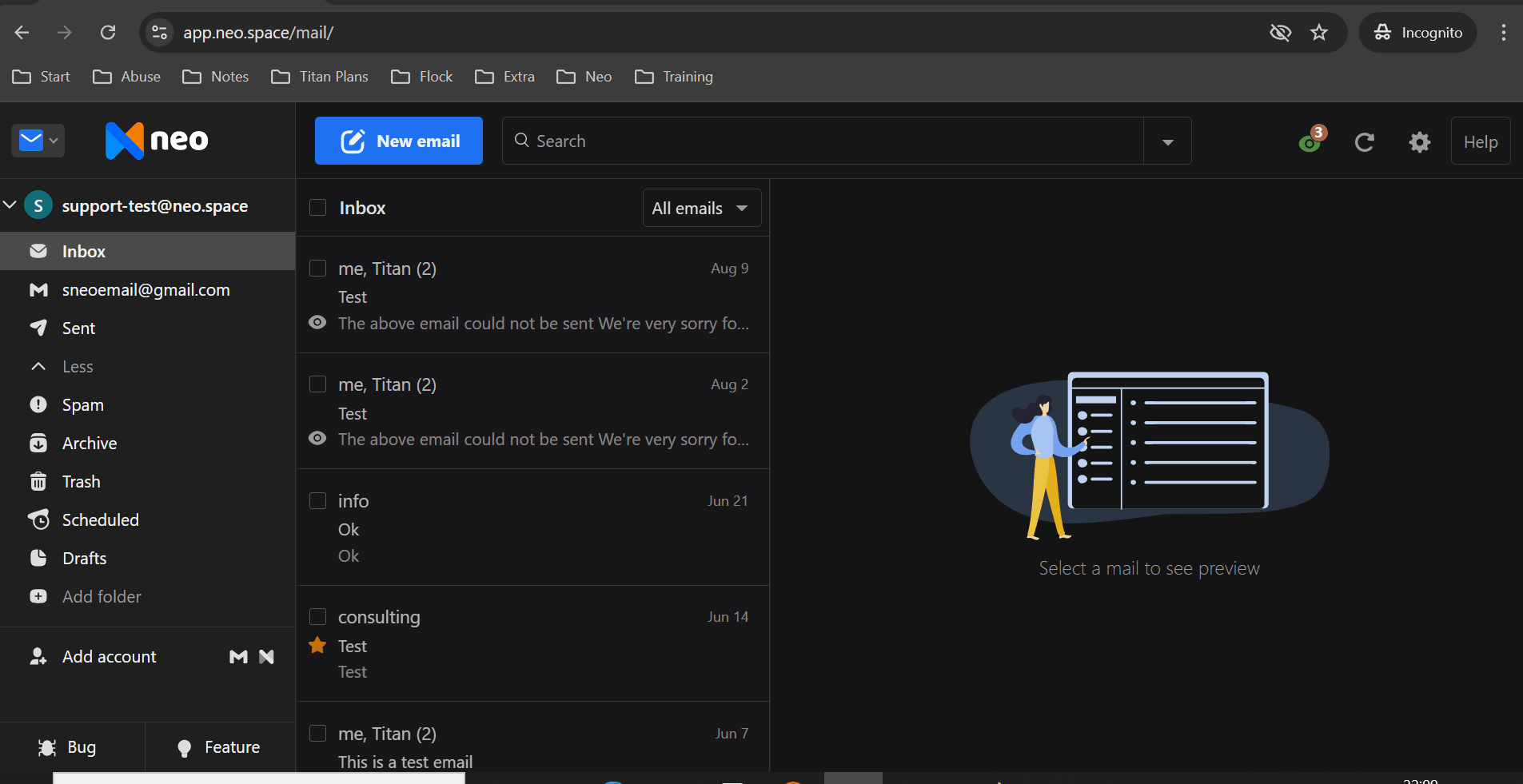The image size is (1523, 784).
Task: Collapse folders using Less
Action: point(78,367)
